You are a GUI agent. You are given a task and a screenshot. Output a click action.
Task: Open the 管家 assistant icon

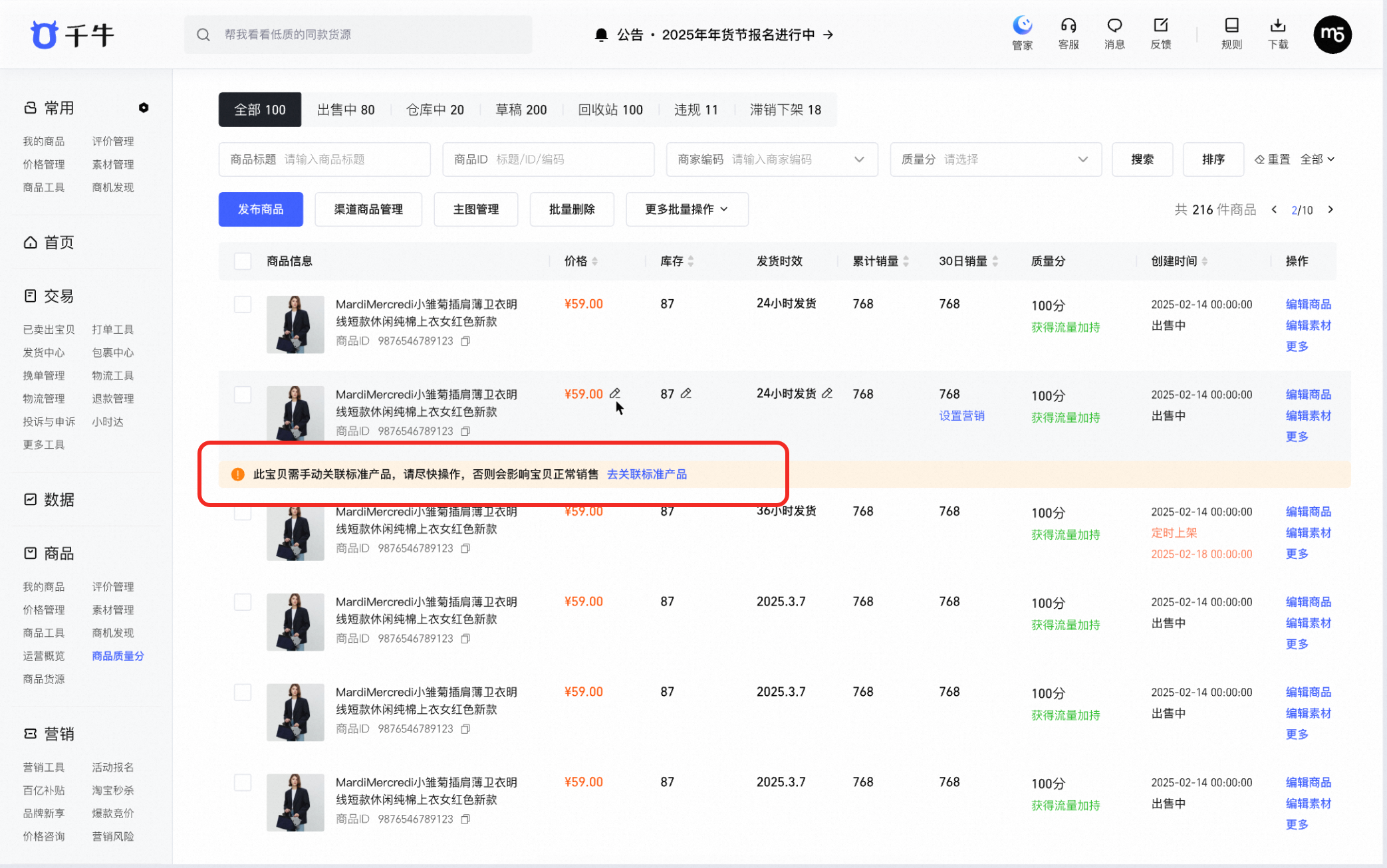[x=1022, y=25]
